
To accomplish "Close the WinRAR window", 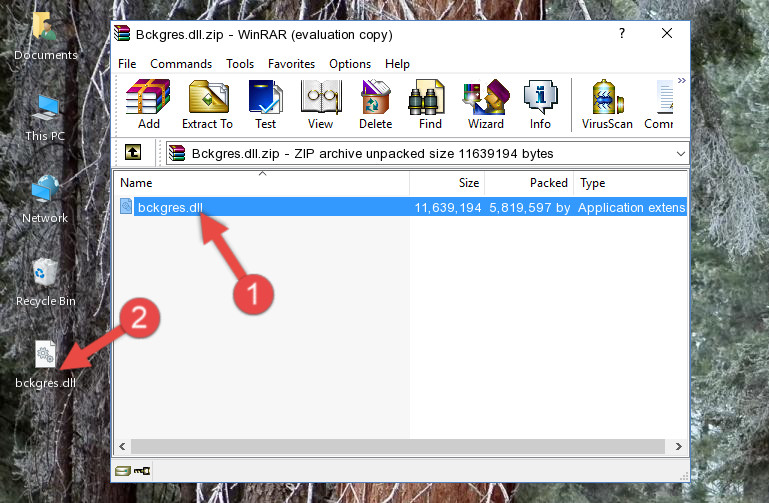I will tap(666, 33).
